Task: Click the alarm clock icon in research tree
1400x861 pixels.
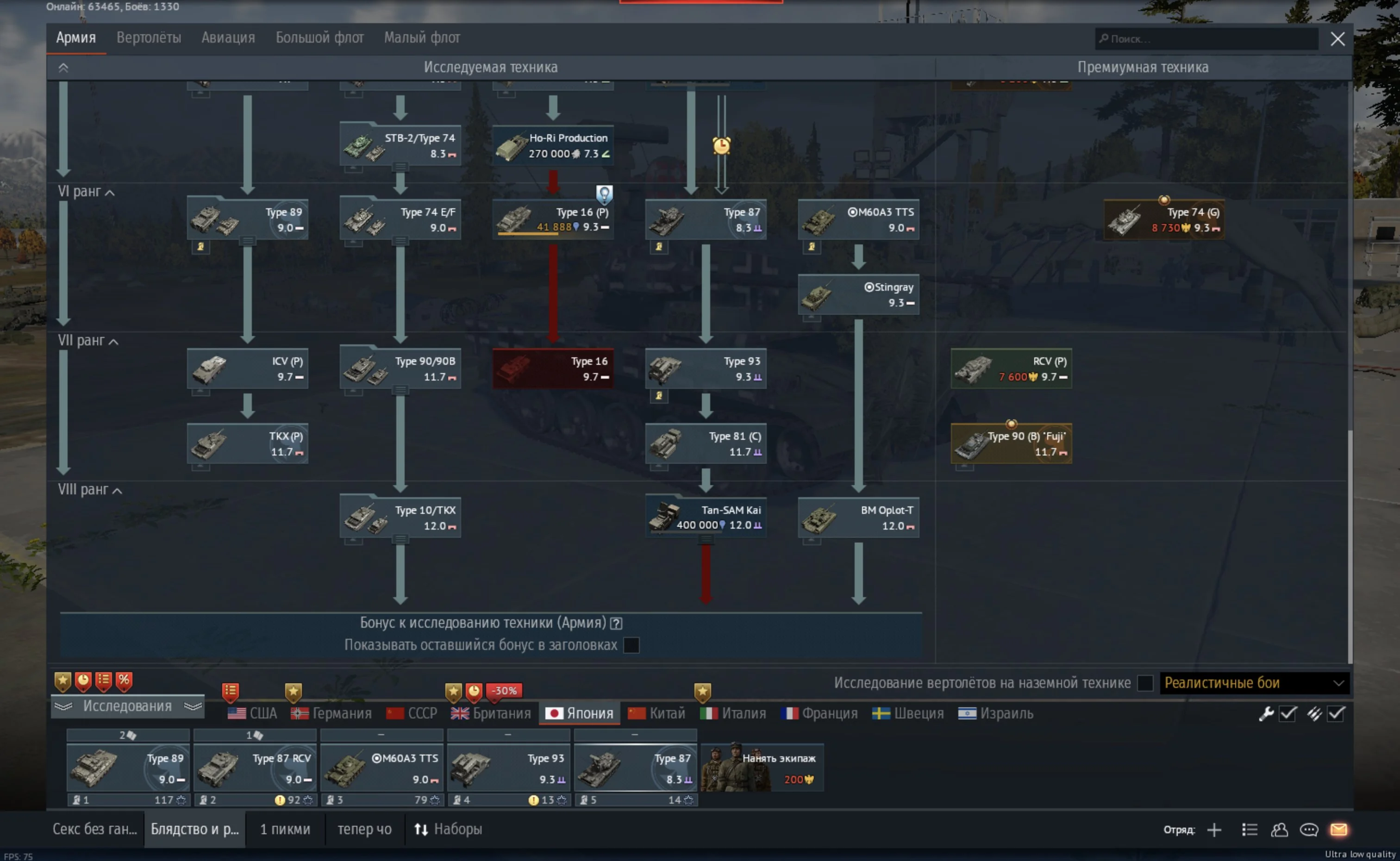Action: [x=721, y=146]
